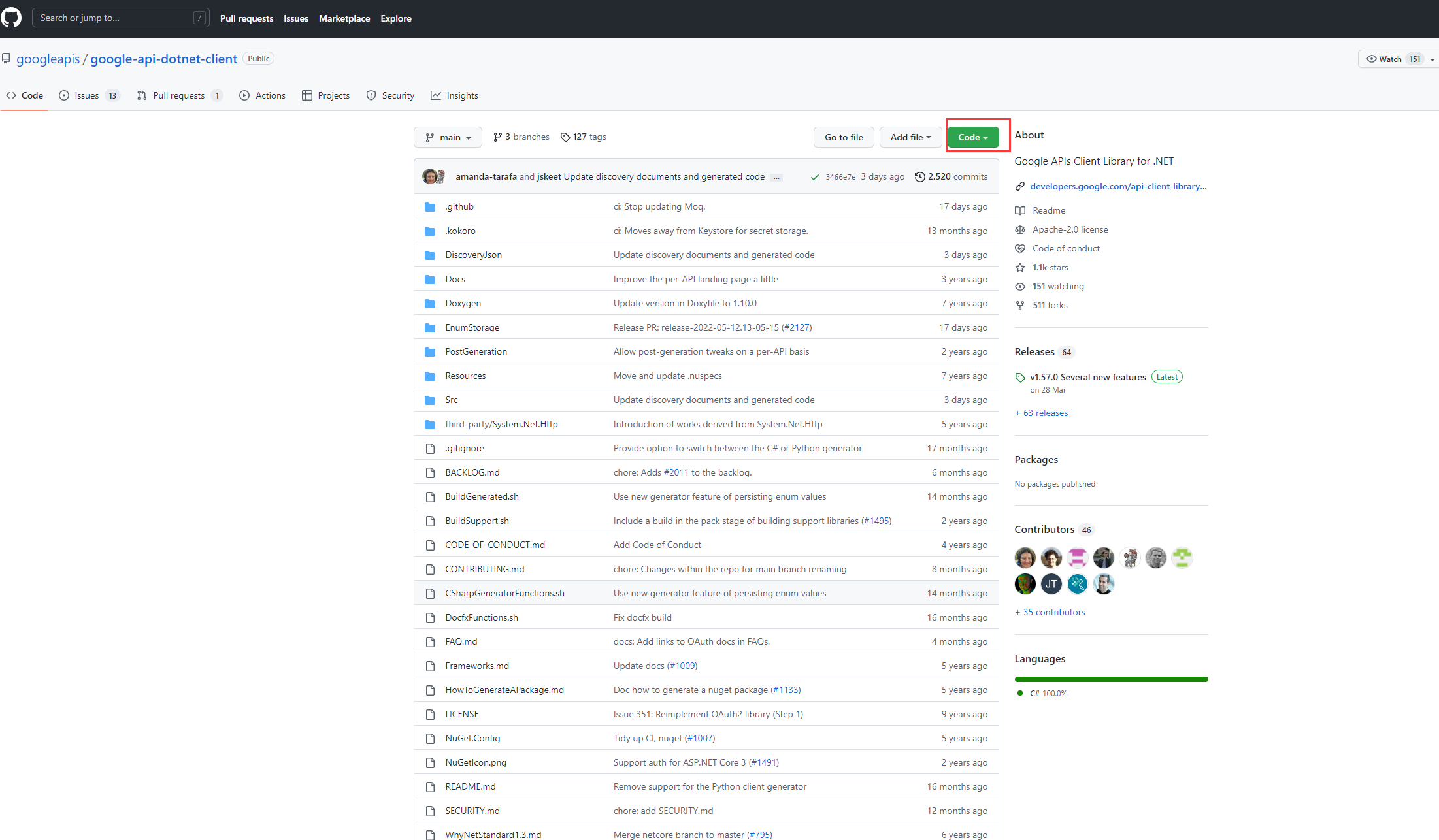Open the Code of conduct icon link
The image size is (1439, 840).
pyautogui.click(x=1020, y=248)
